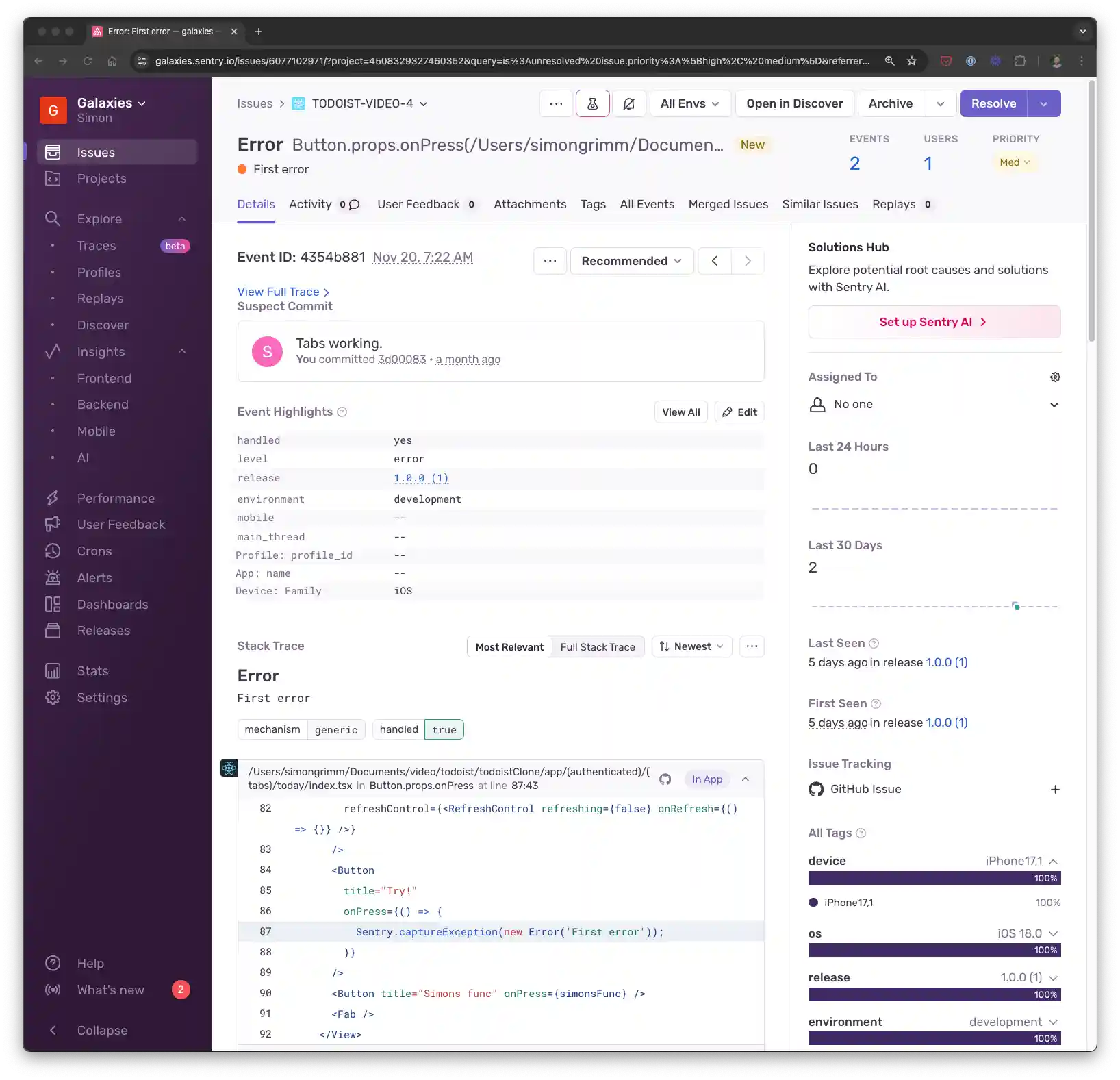Collapse the Insights sidebar section
Screen dimensions: 1120x1080
point(182,352)
